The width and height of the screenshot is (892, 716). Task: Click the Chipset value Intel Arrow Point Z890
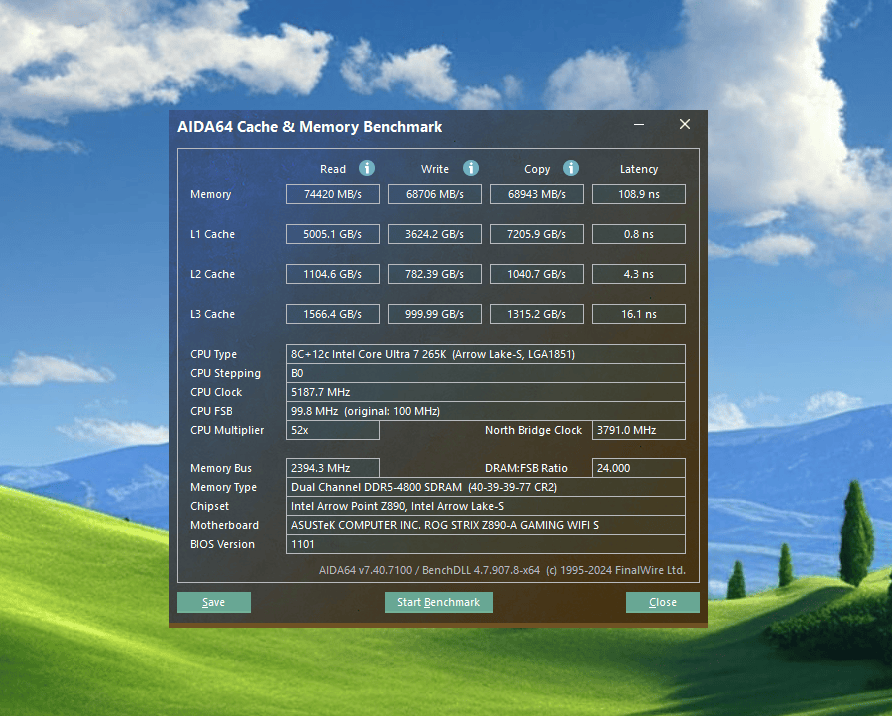(486, 506)
